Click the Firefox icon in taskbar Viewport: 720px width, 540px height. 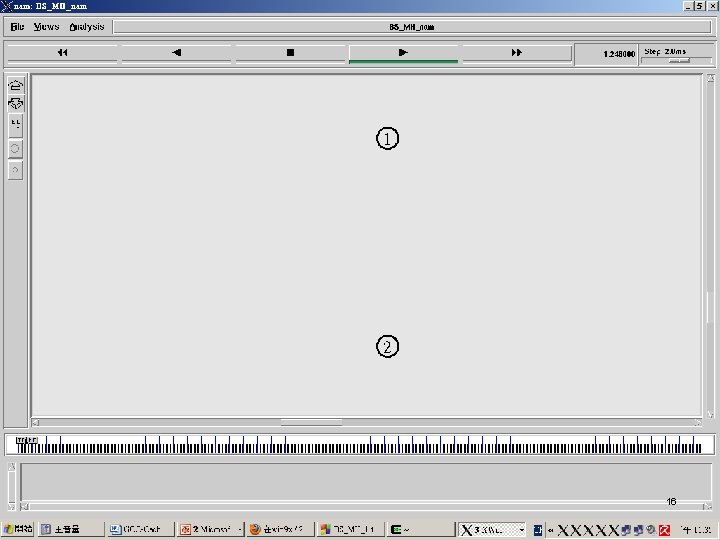point(255,529)
